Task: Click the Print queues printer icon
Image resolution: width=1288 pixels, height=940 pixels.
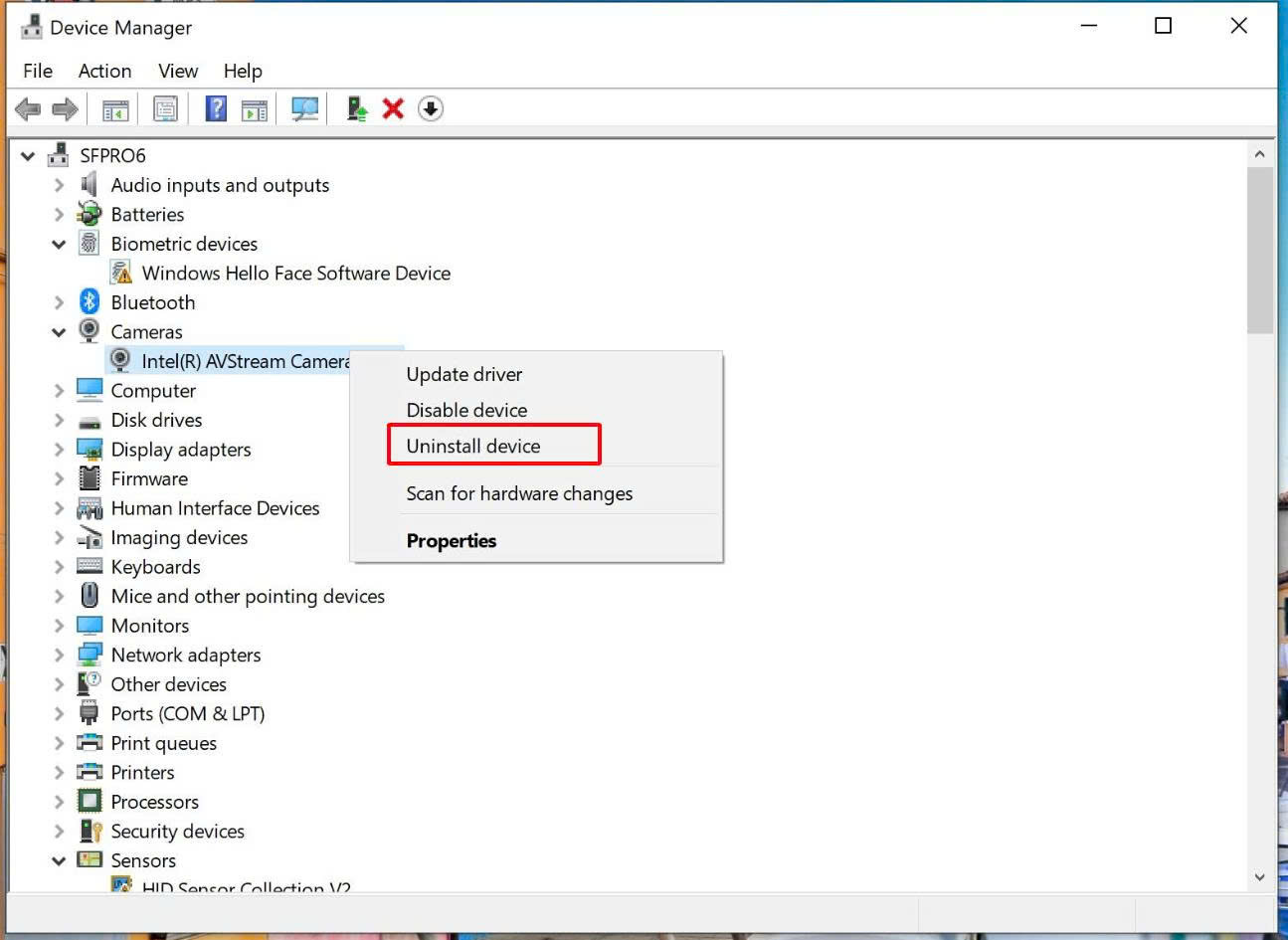Action: 90,742
